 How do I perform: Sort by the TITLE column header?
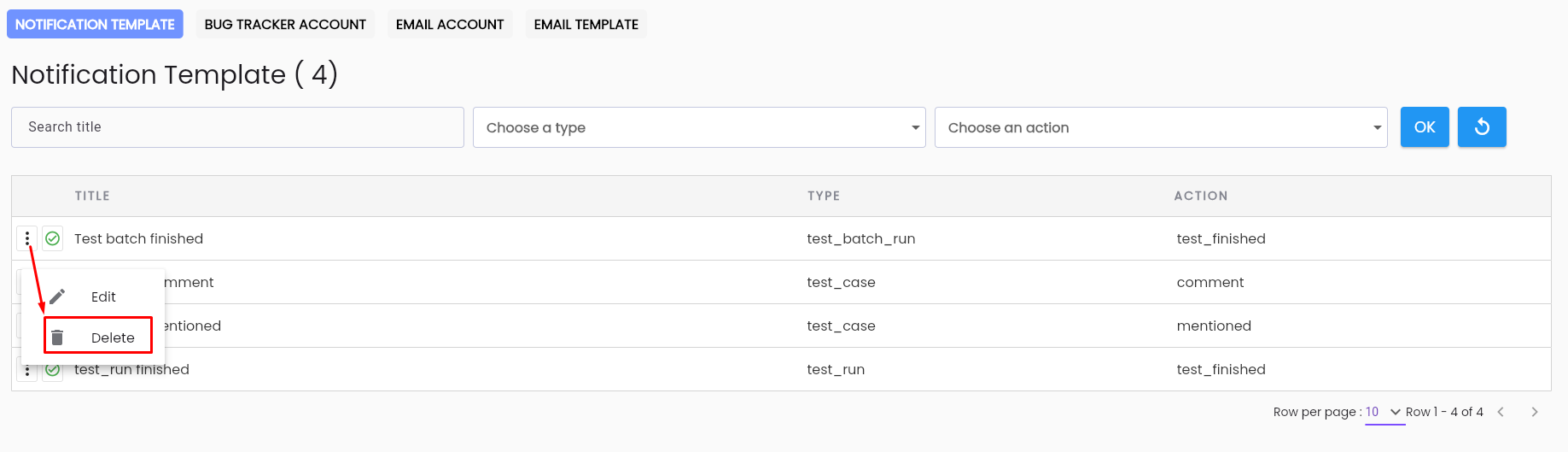[x=92, y=196]
